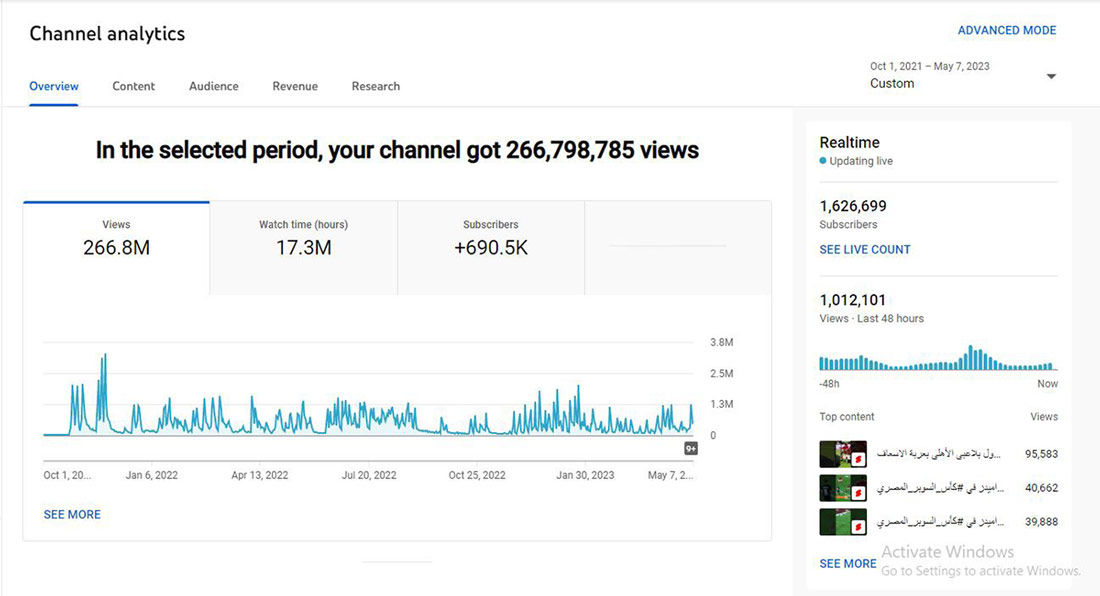This screenshot has height=596, width=1100.
Task: Open the Views column sorting in Top content
Action: point(1044,416)
